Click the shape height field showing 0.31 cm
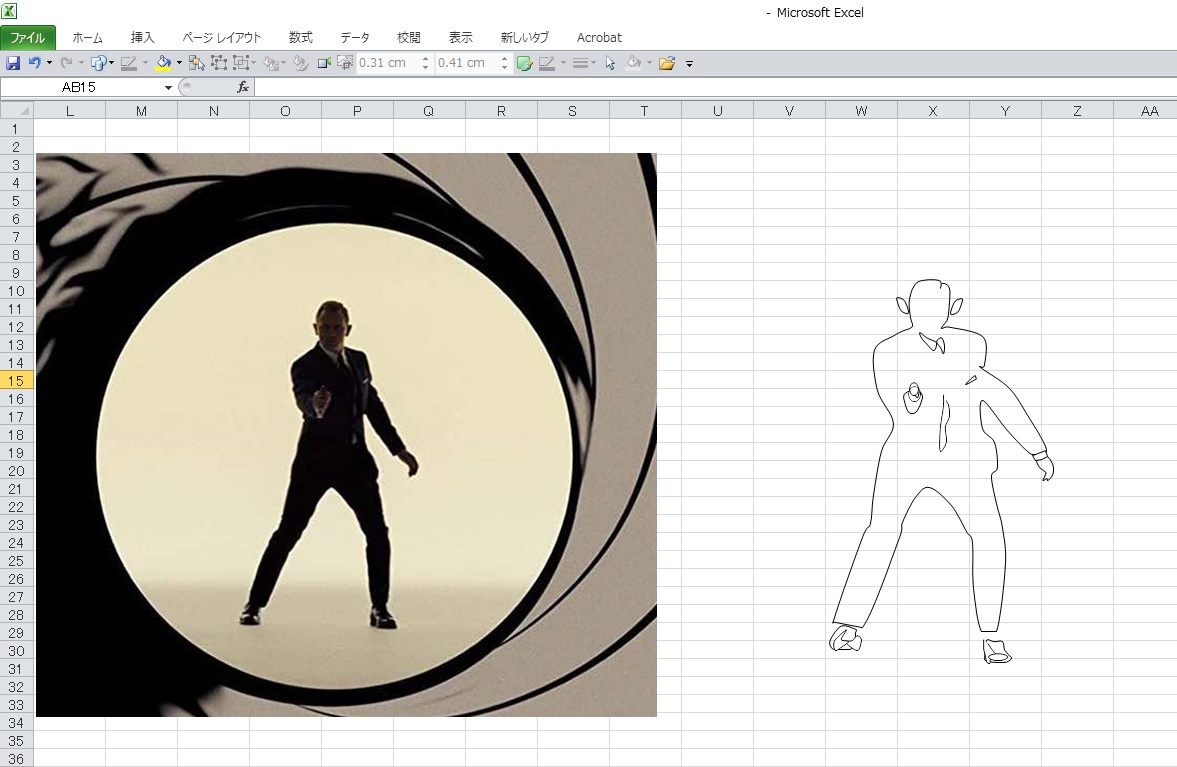 pyautogui.click(x=387, y=63)
